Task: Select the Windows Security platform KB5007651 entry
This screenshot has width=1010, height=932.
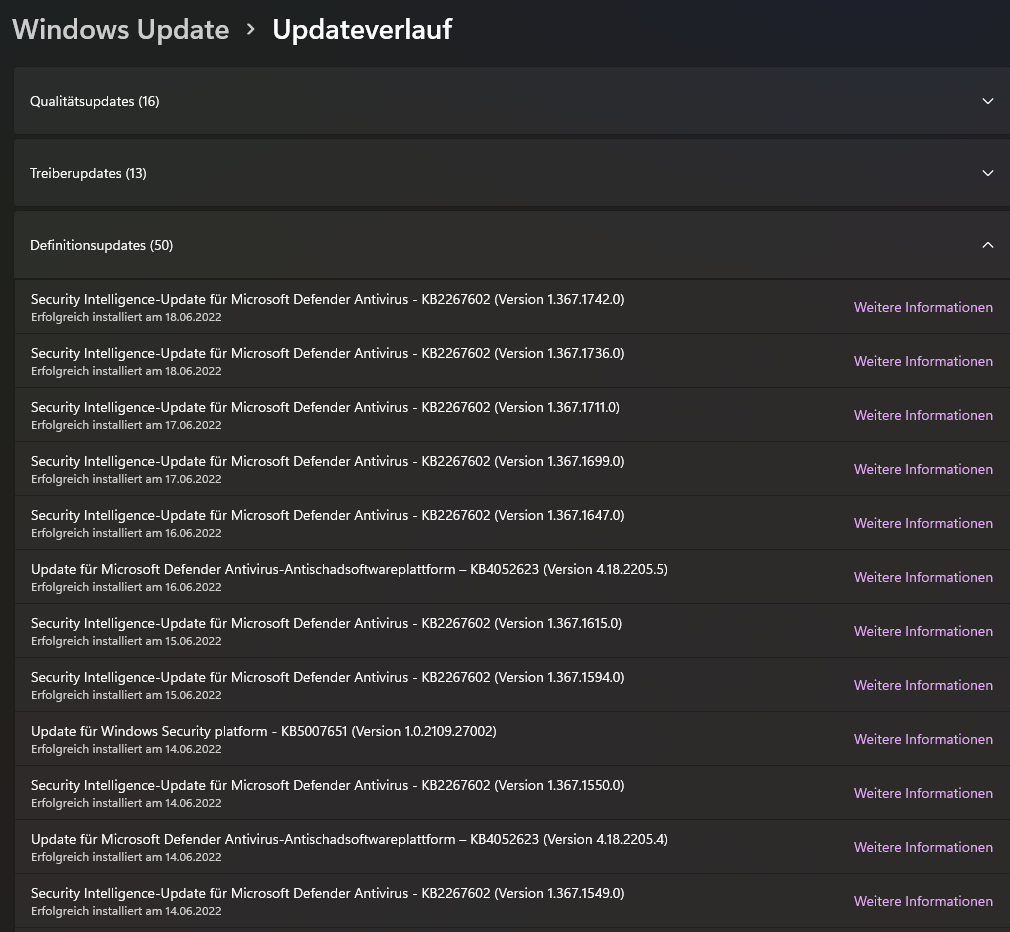Action: (x=512, y=739)
